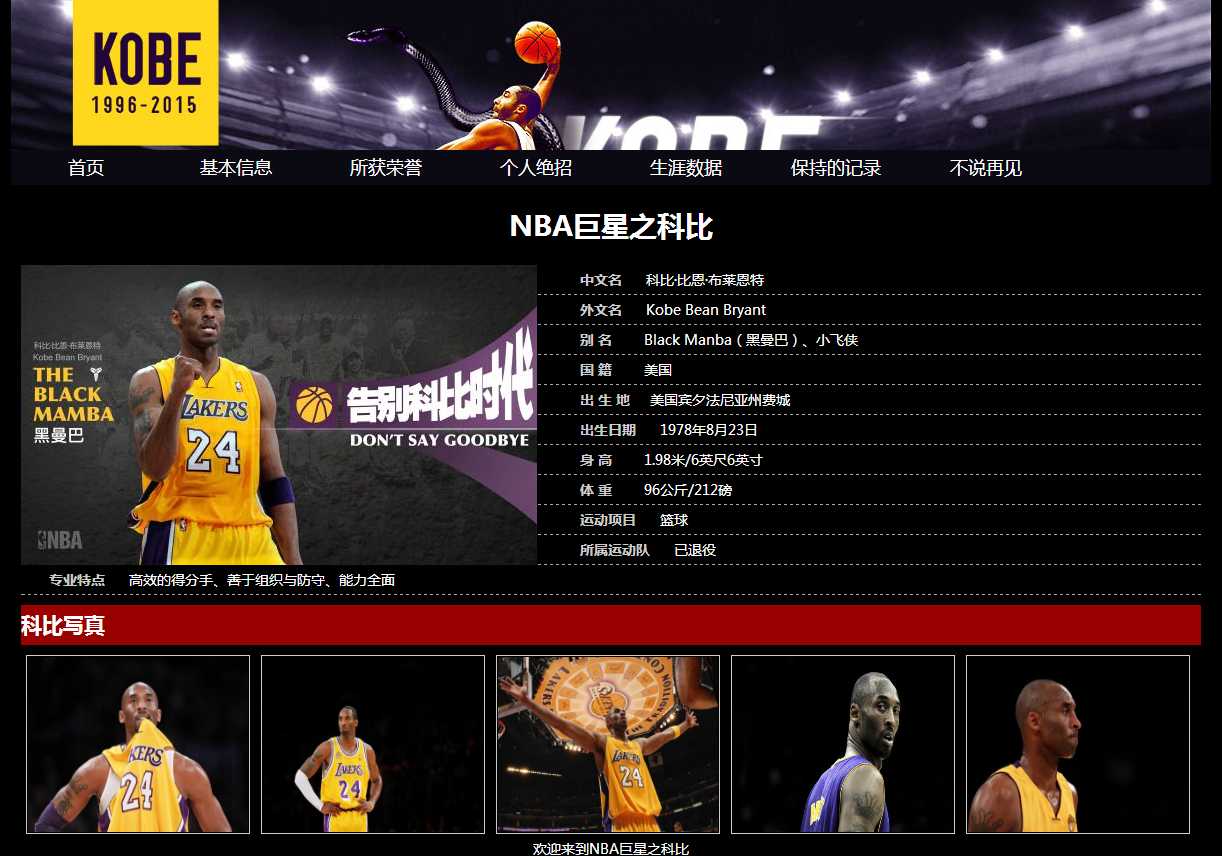Click the fifth side-profile photo

click(x=1078, y=744)
